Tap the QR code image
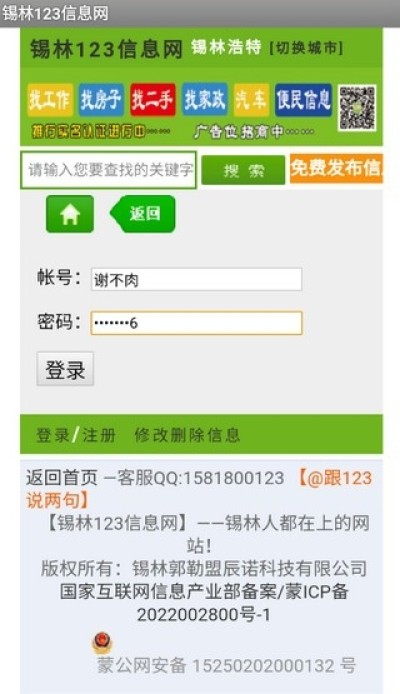The width and height of the screenshot is (400, 694). (358, 108)
